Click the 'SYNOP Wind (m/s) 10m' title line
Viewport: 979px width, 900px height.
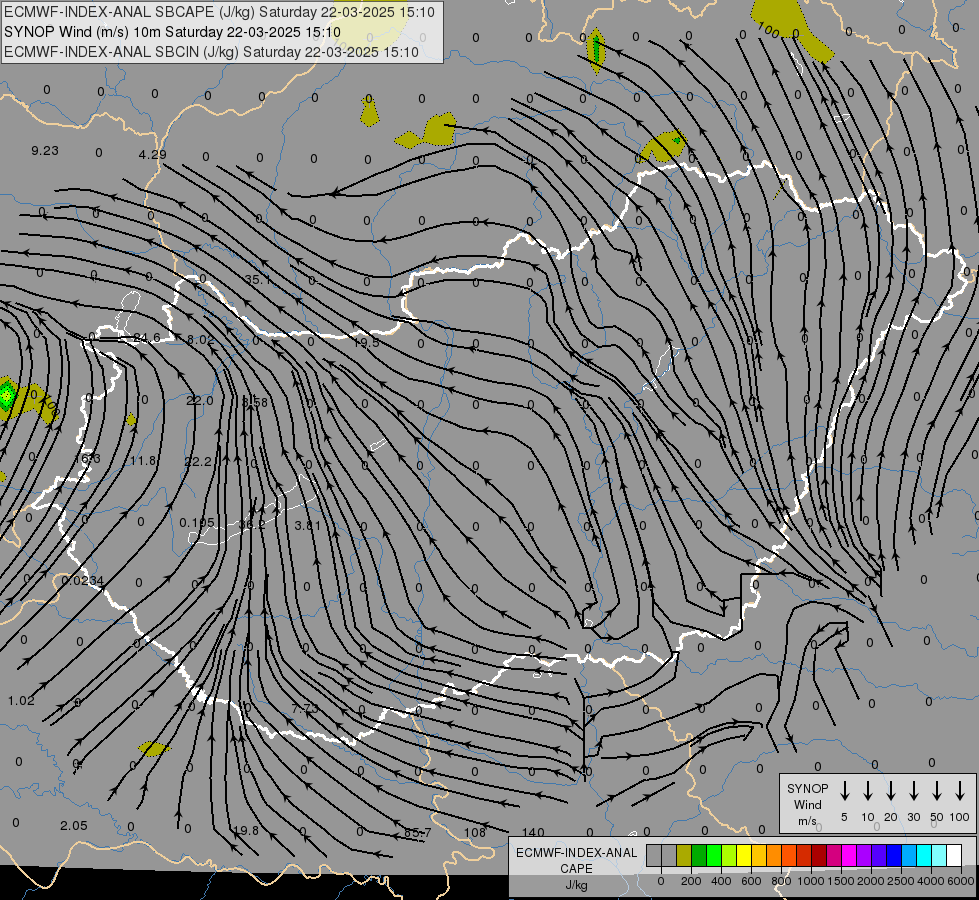tap(172, 32)
